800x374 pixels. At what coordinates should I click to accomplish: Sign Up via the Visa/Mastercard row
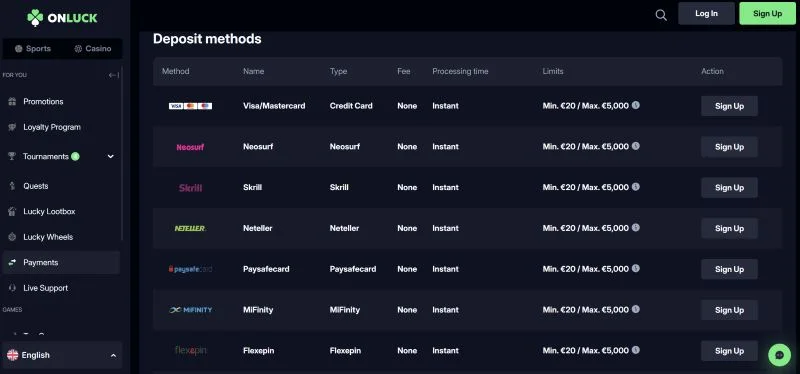(x=729, y=106)
